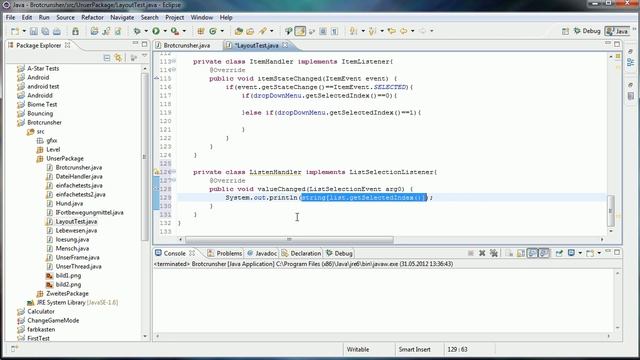Open the Navigate menu
Image resolution: width=640 pixels, height=360 pixels.
[122, 18]
